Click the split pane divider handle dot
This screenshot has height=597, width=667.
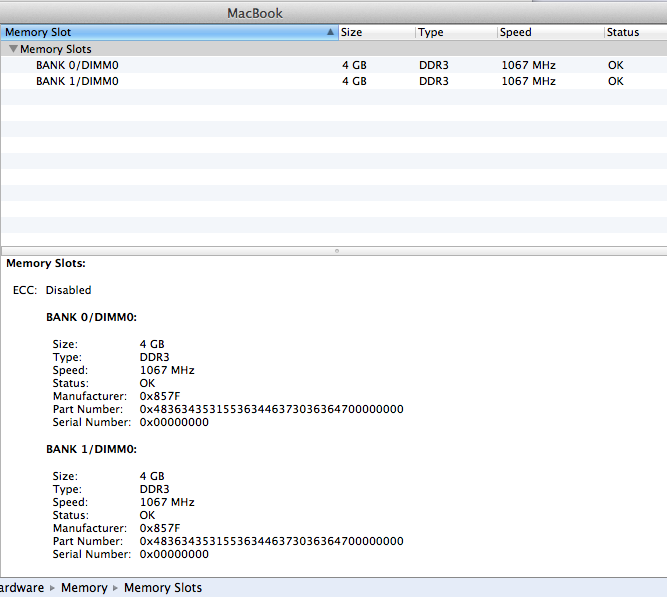coord(337,251)
